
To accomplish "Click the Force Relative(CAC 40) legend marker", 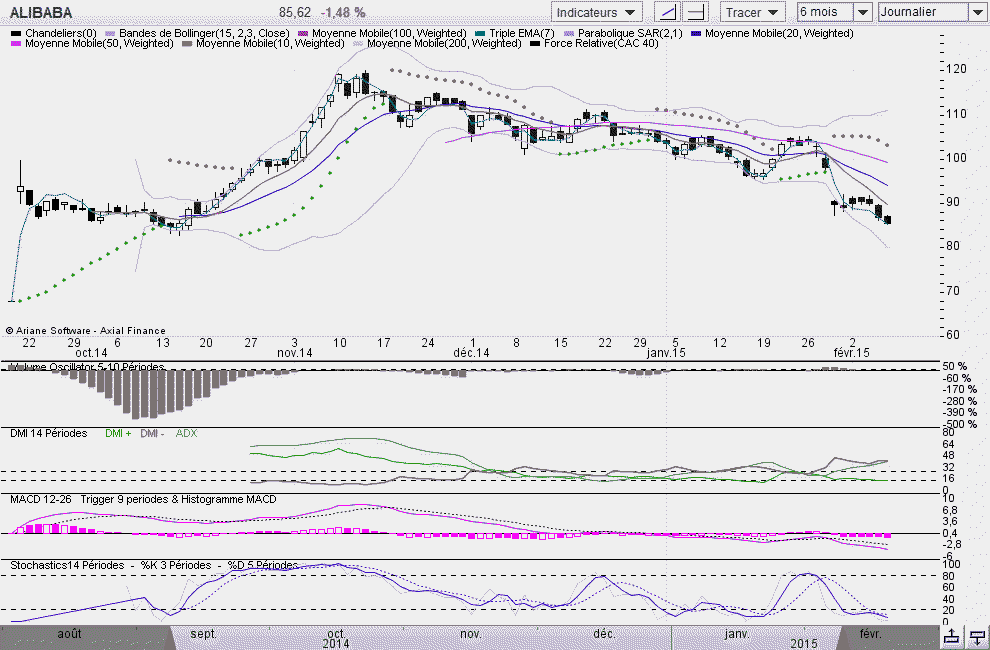I will pos(536,44).
